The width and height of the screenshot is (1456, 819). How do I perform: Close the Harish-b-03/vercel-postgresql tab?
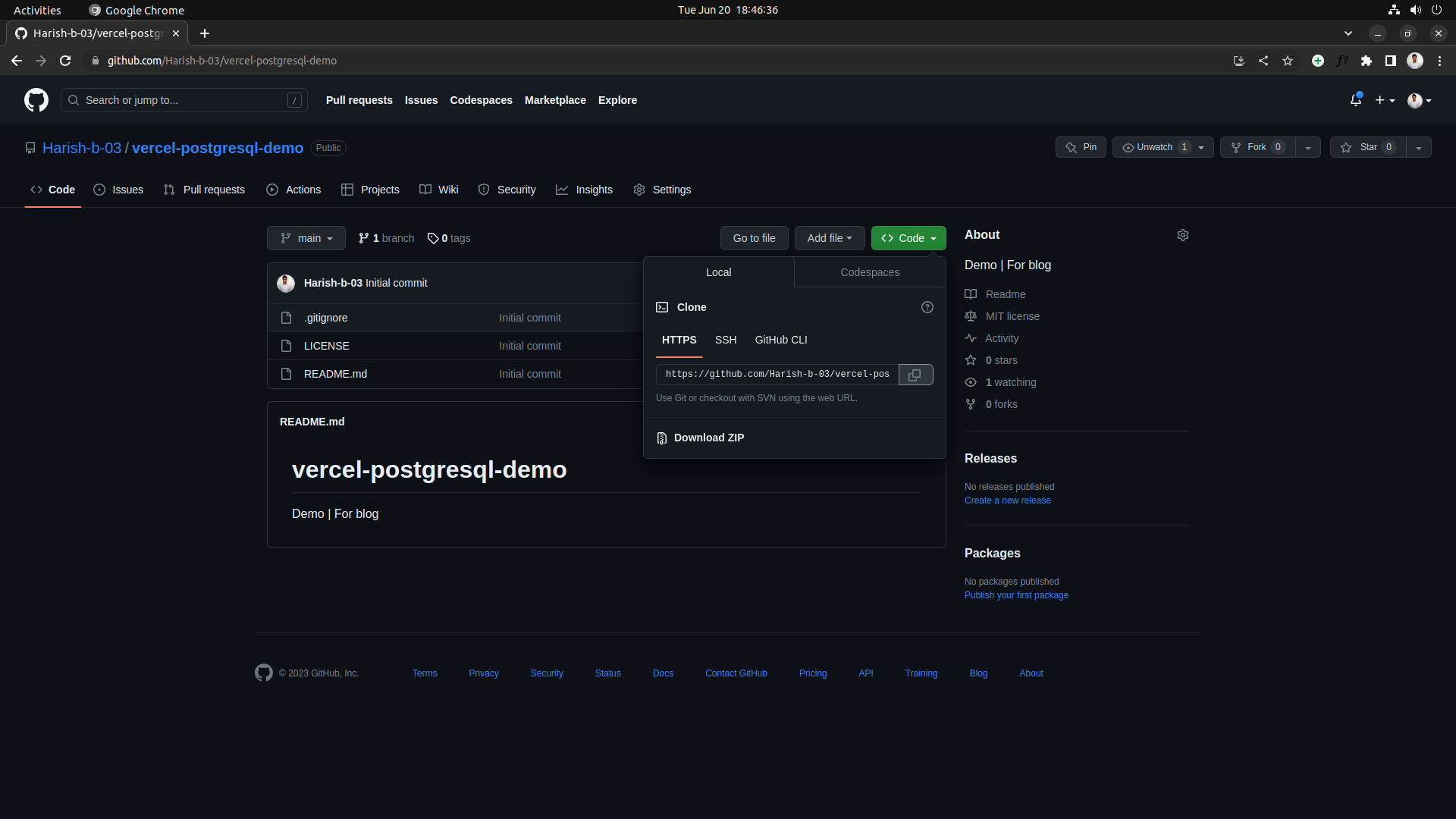coord(176,33)
